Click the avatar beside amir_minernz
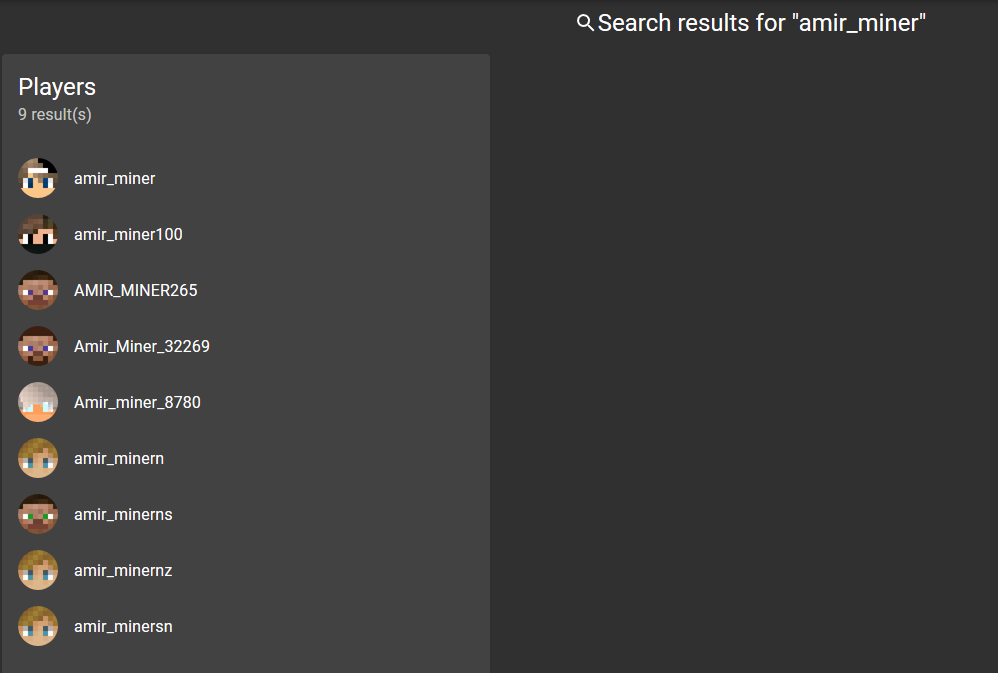The width and height of the screenshot is (998, 673). tap(38, 570)
